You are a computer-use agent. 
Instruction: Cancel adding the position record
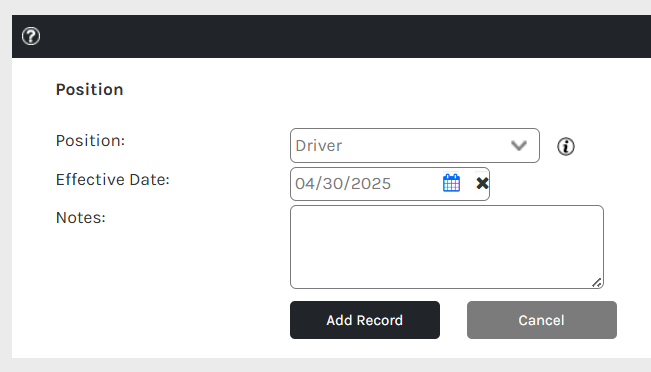[x=541, y=320]
